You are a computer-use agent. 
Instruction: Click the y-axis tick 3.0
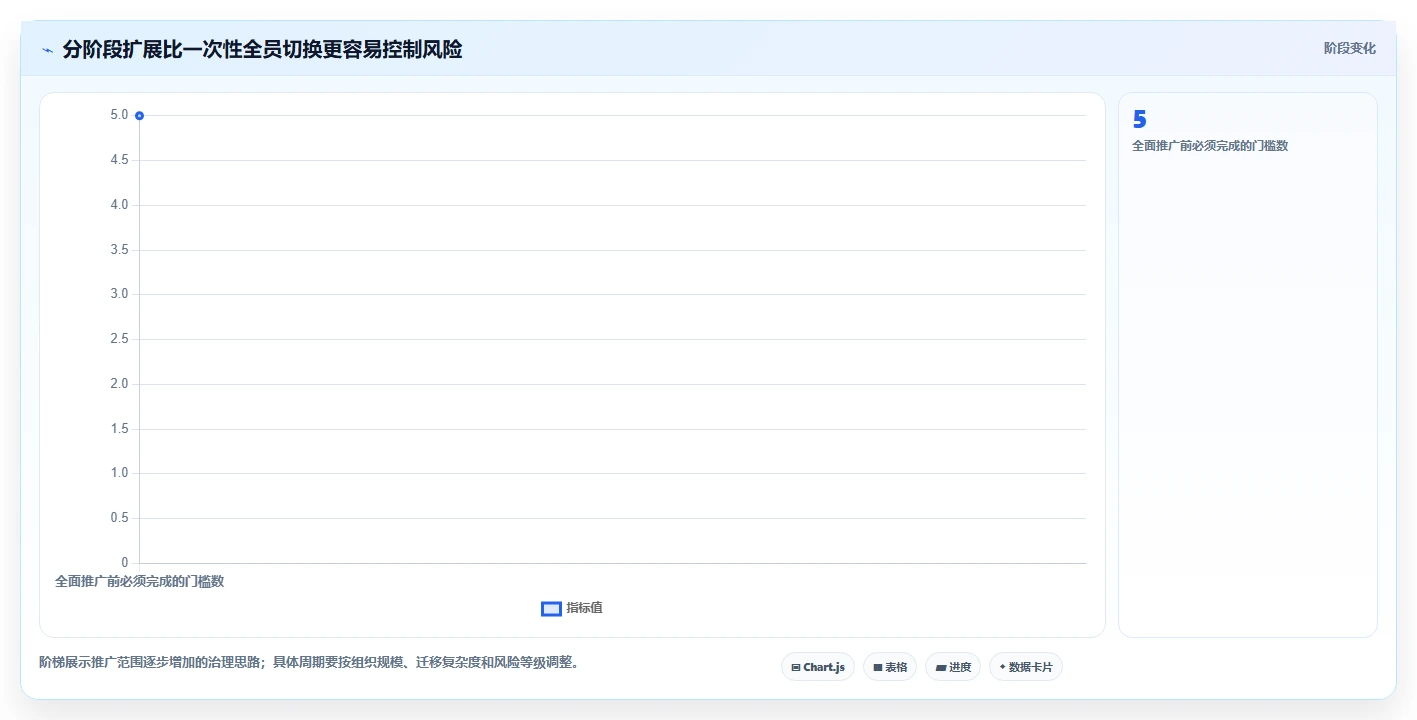click(x=119, y=294)
